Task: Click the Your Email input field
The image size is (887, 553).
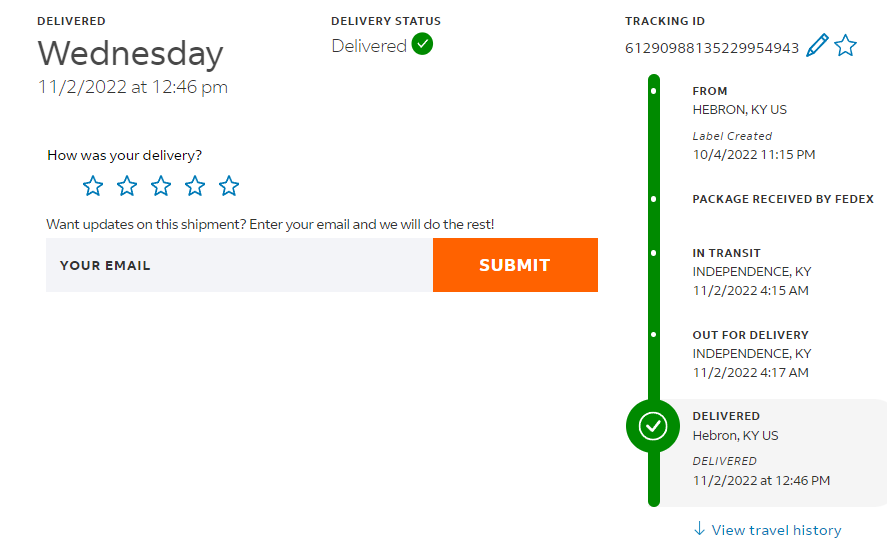Action: [x=239, y=265]
